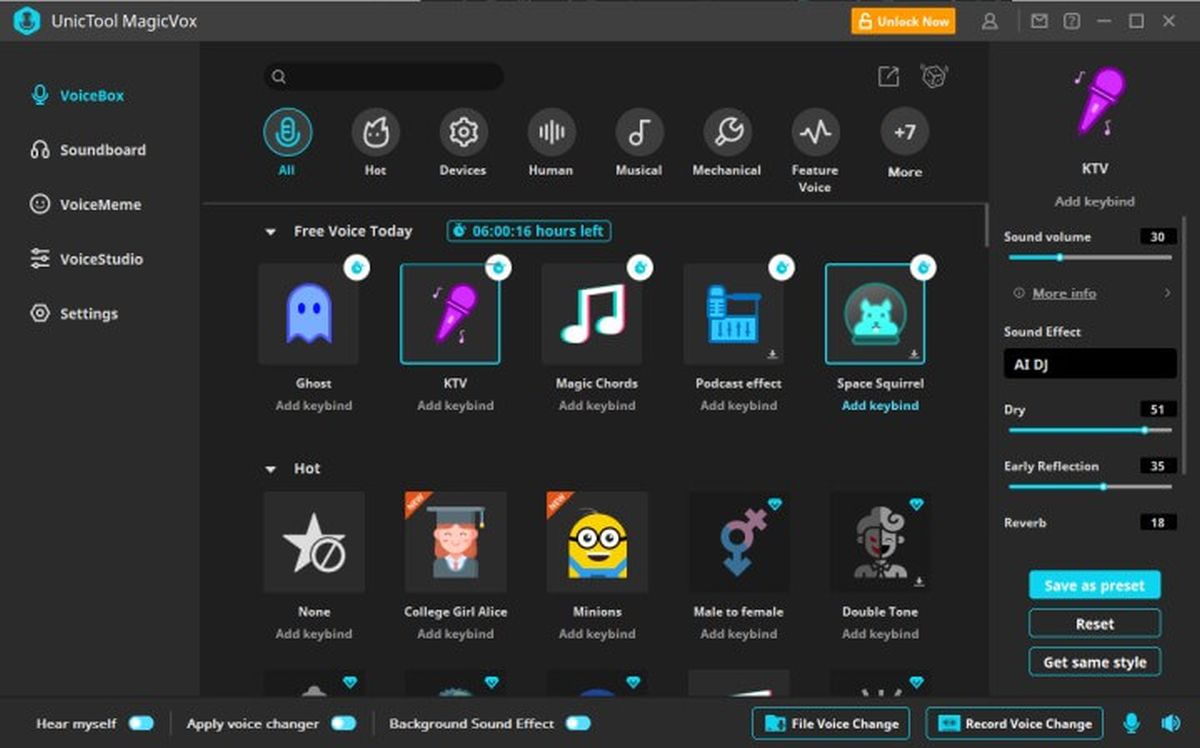Click the user profile icon in the title bar

991,20
